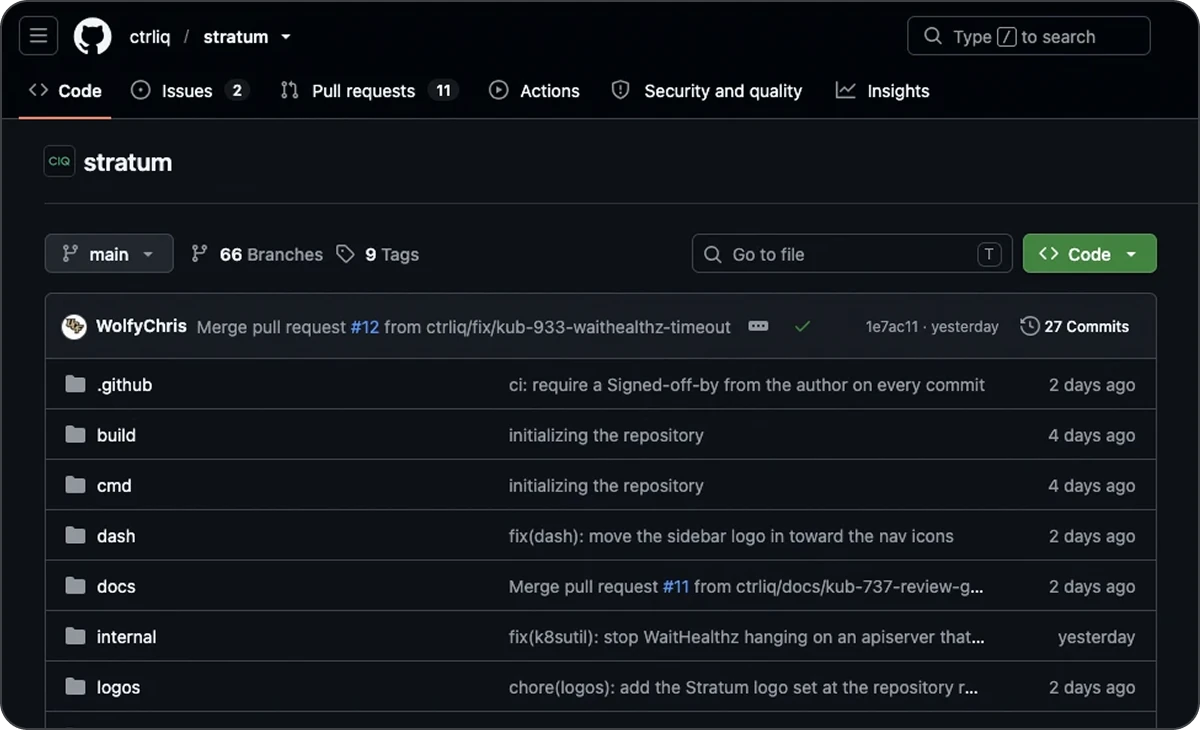The image size is (1200, 730).
Task: Open the Issues tab
Action: click(x=189, y=91)
